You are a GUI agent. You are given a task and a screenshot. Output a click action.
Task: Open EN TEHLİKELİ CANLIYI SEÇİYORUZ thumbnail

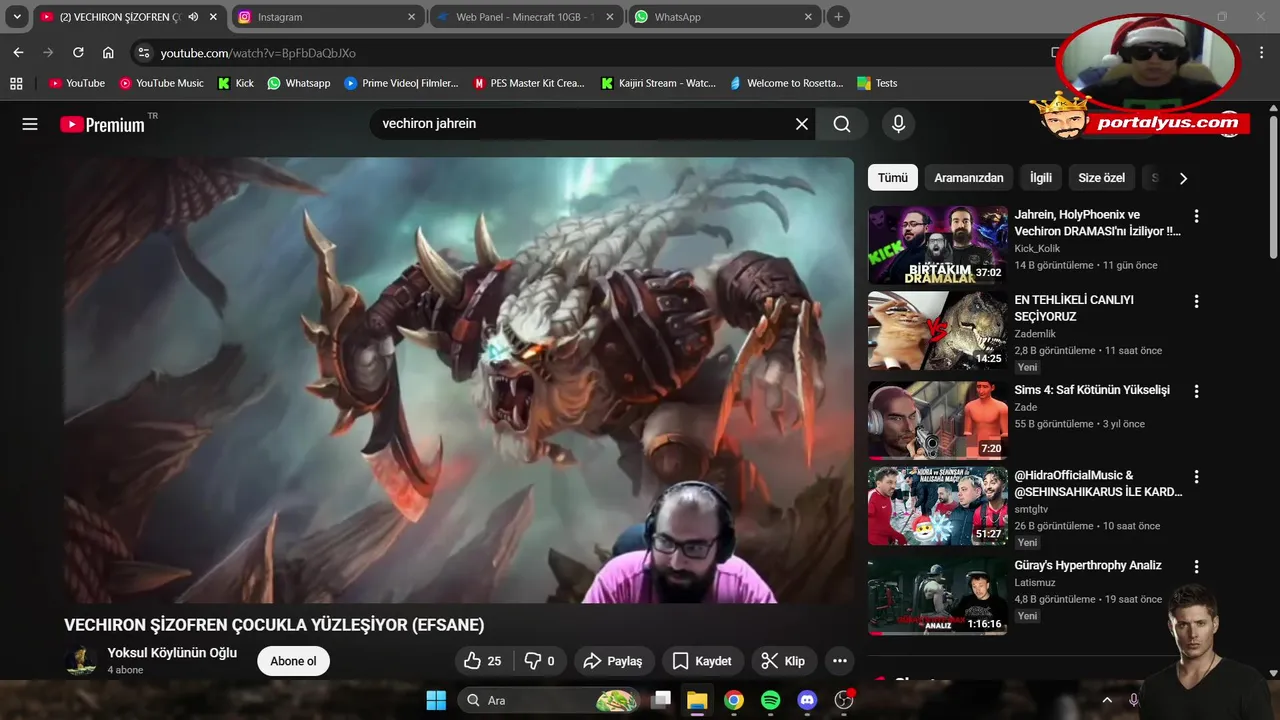[938, 330]
